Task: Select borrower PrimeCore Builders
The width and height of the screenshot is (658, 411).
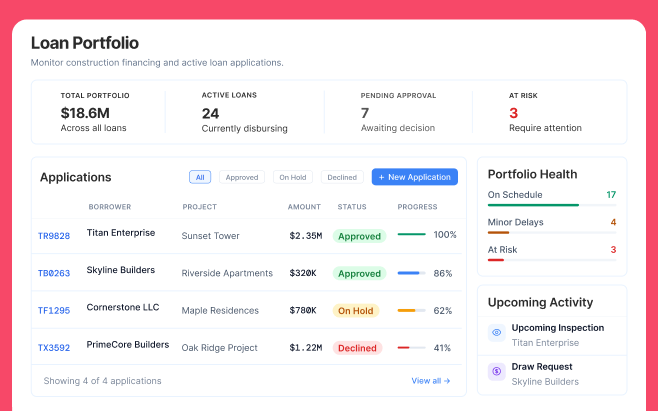Action: (128, 345)
